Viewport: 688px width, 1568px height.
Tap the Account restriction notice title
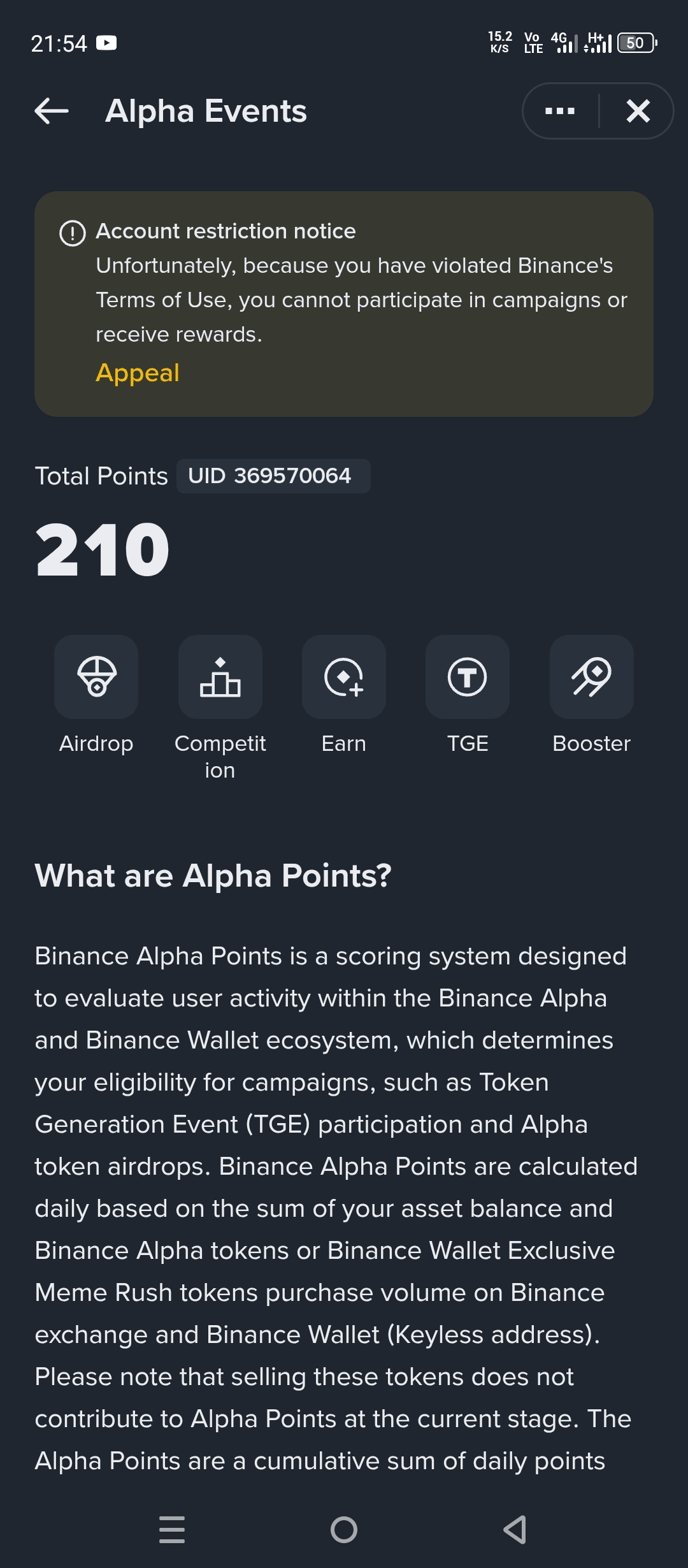tap(226, 231)
